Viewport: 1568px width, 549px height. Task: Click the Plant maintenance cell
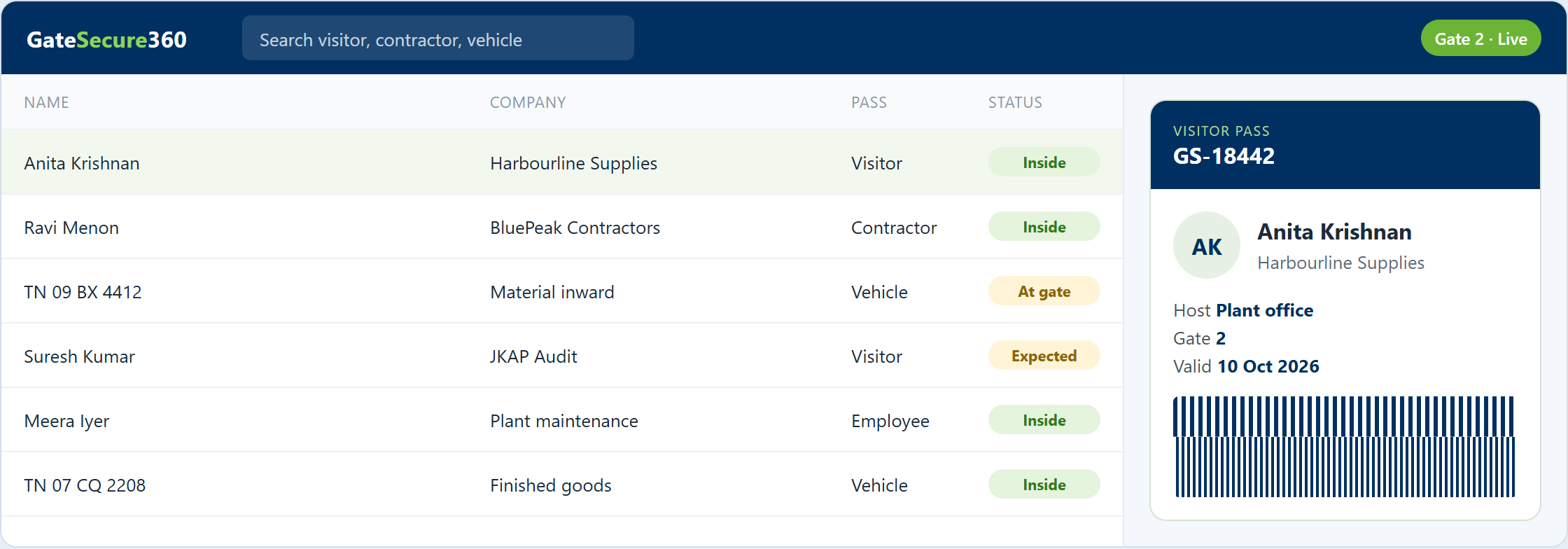click(x=564, y=421)
